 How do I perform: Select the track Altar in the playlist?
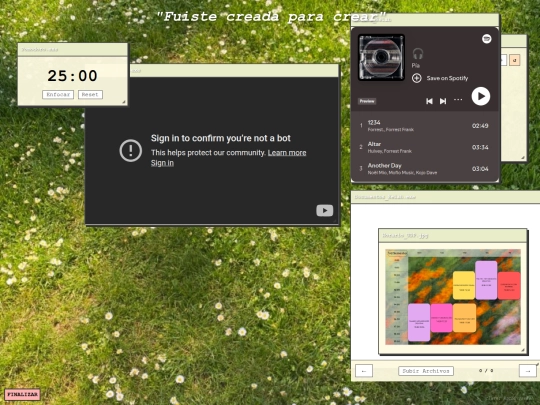coord(425,147)
